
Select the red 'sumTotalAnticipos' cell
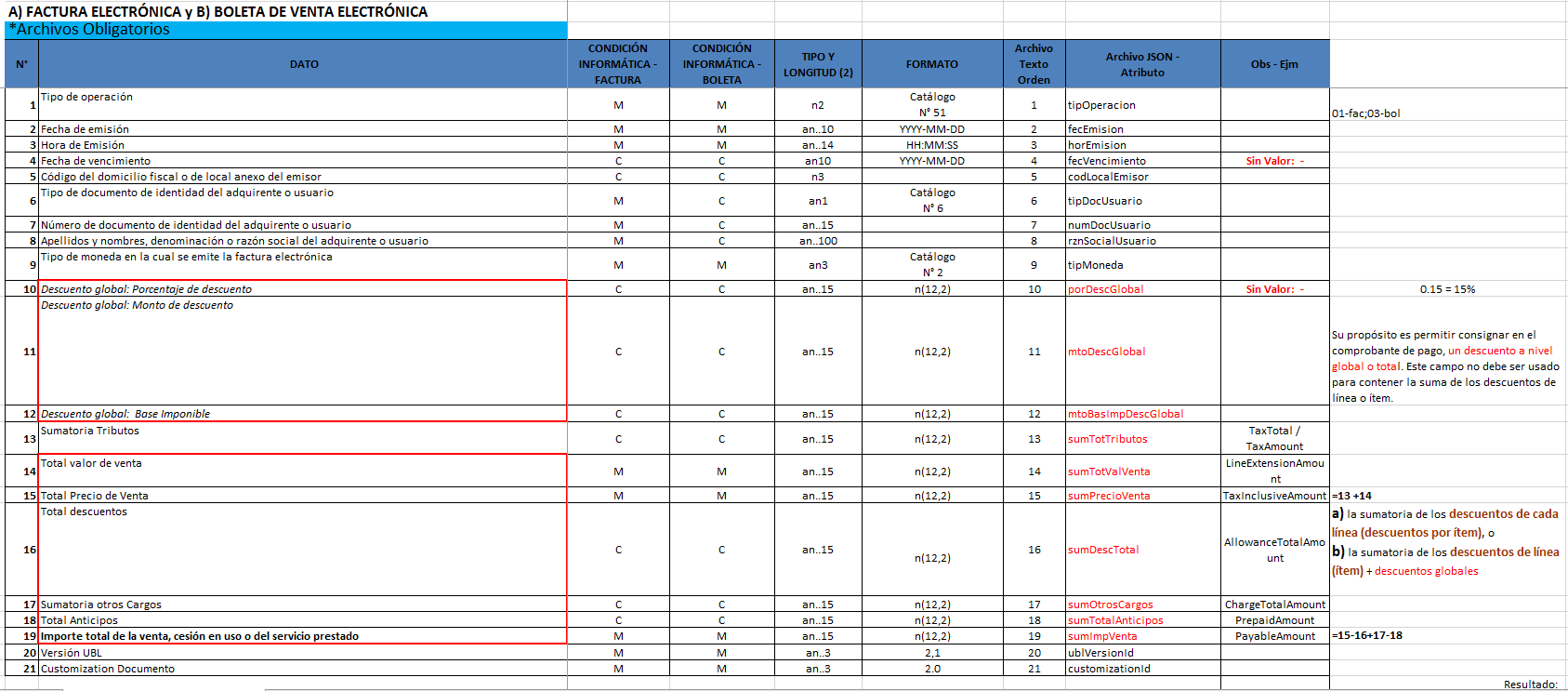point(1142,620)
